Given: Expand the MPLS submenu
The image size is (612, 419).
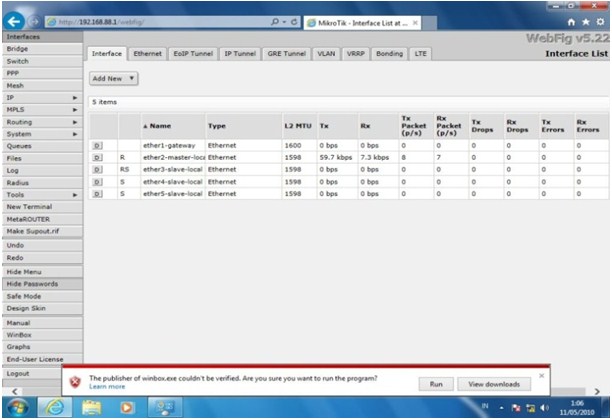Looking at the screenshot, I should [42, 110].
